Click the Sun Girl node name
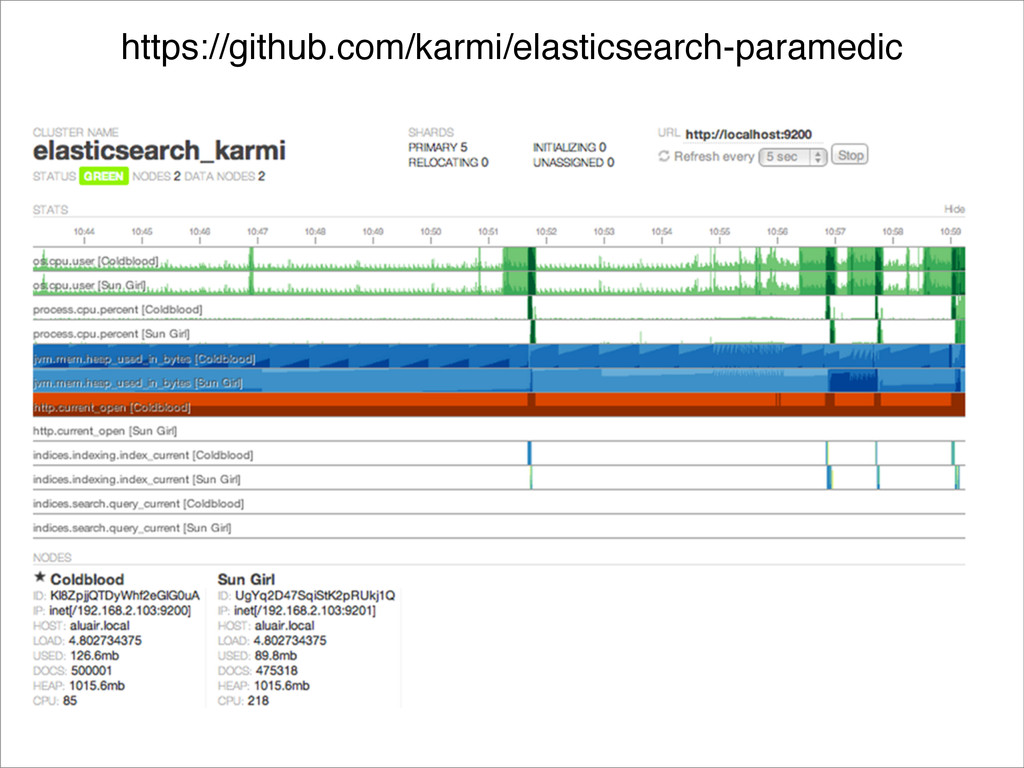 point(246,579)
